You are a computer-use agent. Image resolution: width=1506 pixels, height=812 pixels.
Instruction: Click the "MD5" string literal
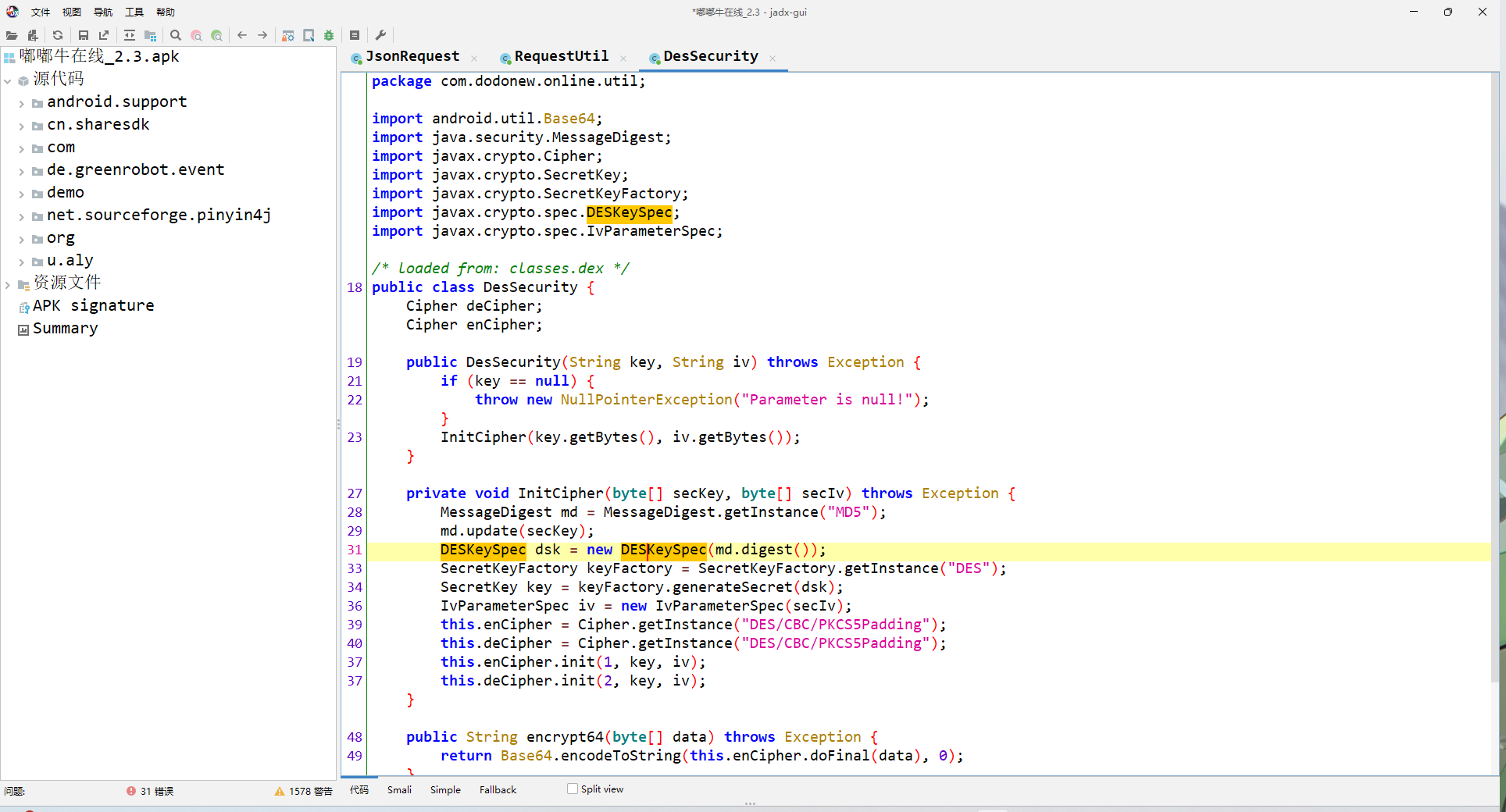coord(848,512)
